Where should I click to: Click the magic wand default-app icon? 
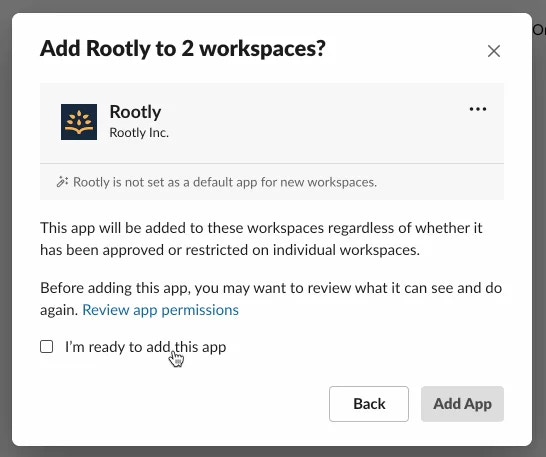tap(62, 182)
